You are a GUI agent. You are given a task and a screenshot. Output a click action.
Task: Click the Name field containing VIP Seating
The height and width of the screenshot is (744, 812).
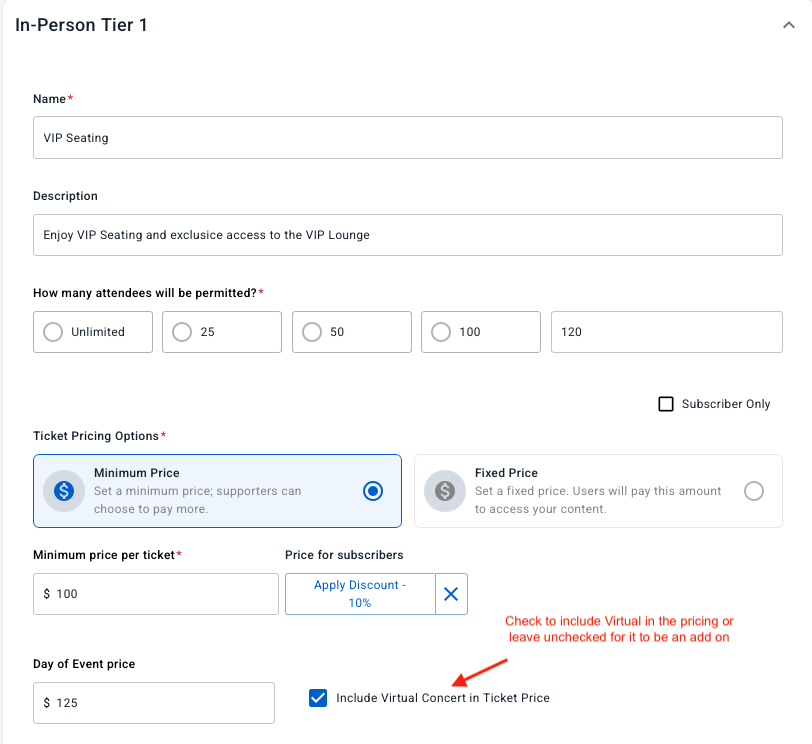coord(407,137)
